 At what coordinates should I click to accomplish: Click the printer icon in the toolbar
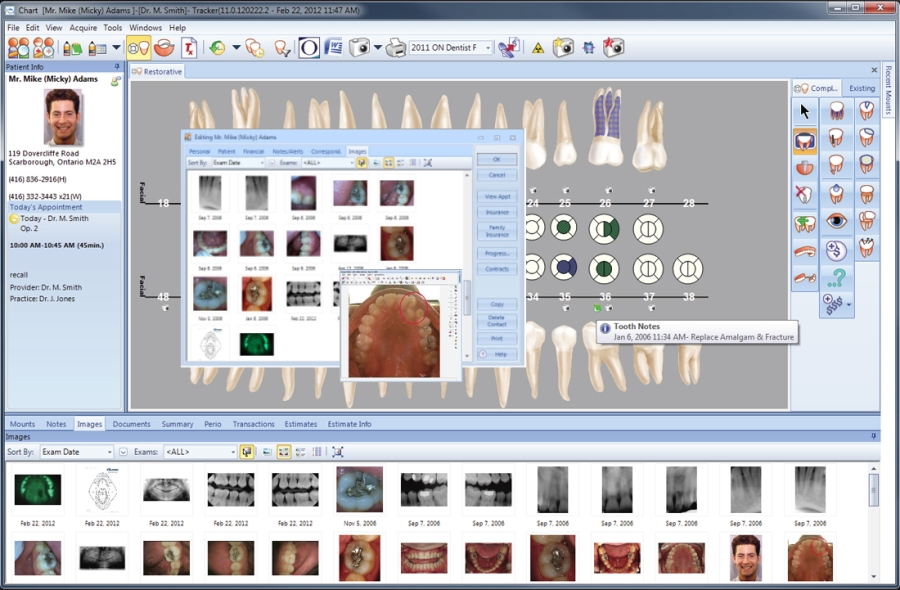coord(396,47)
